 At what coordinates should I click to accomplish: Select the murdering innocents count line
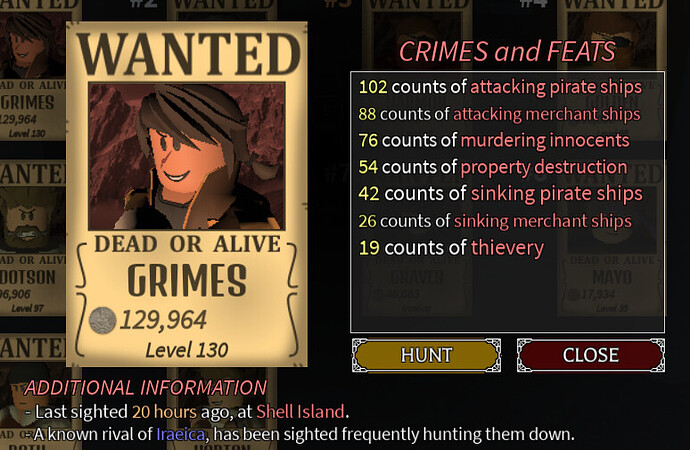[x=494, y=140]
